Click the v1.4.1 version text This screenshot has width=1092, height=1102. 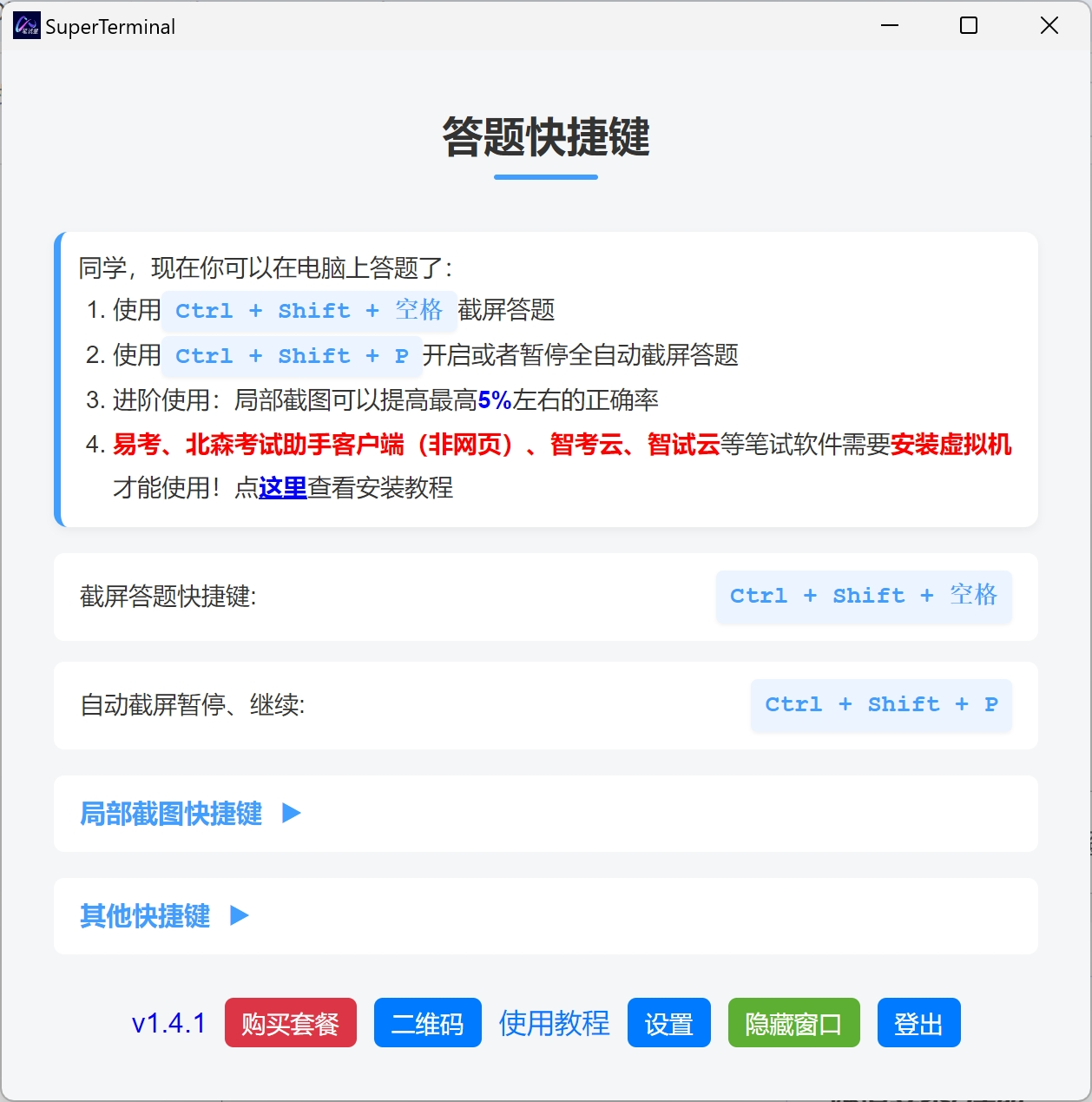click(168, 1023)
